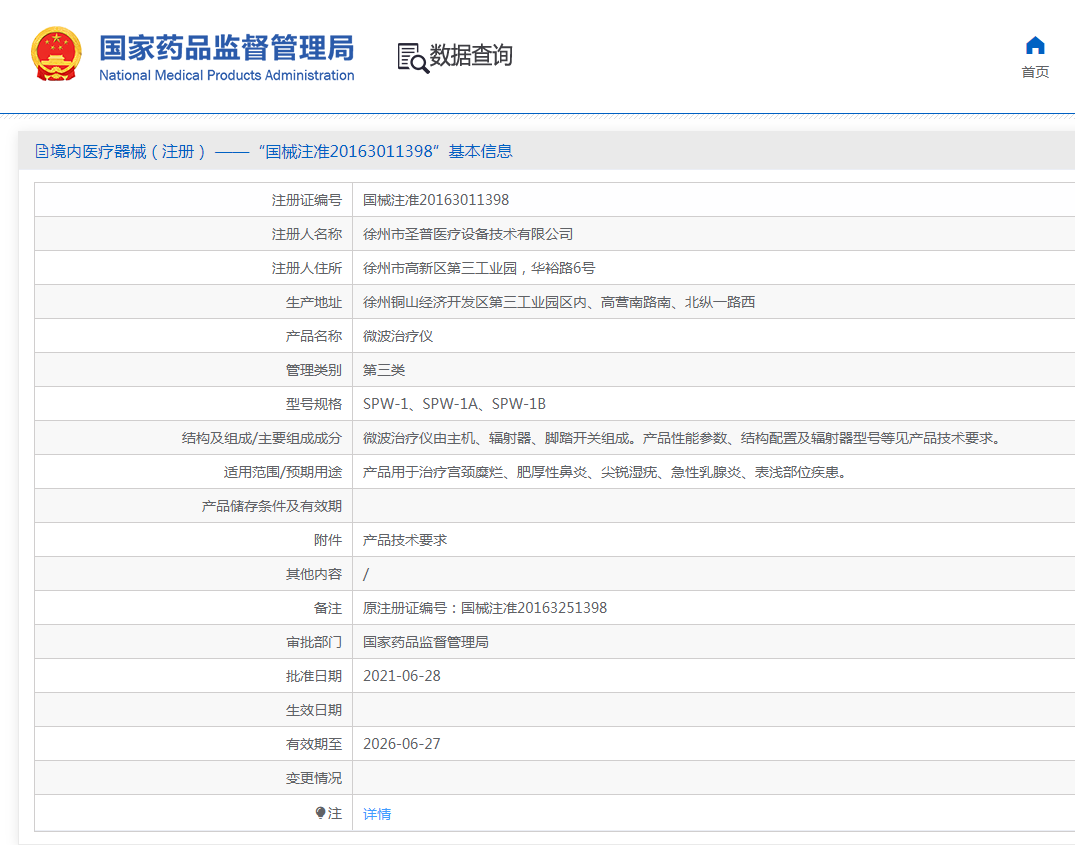Select 原注册证编号：国械注准20163251398 remark
1075x845 pixels.
(485, 608)
